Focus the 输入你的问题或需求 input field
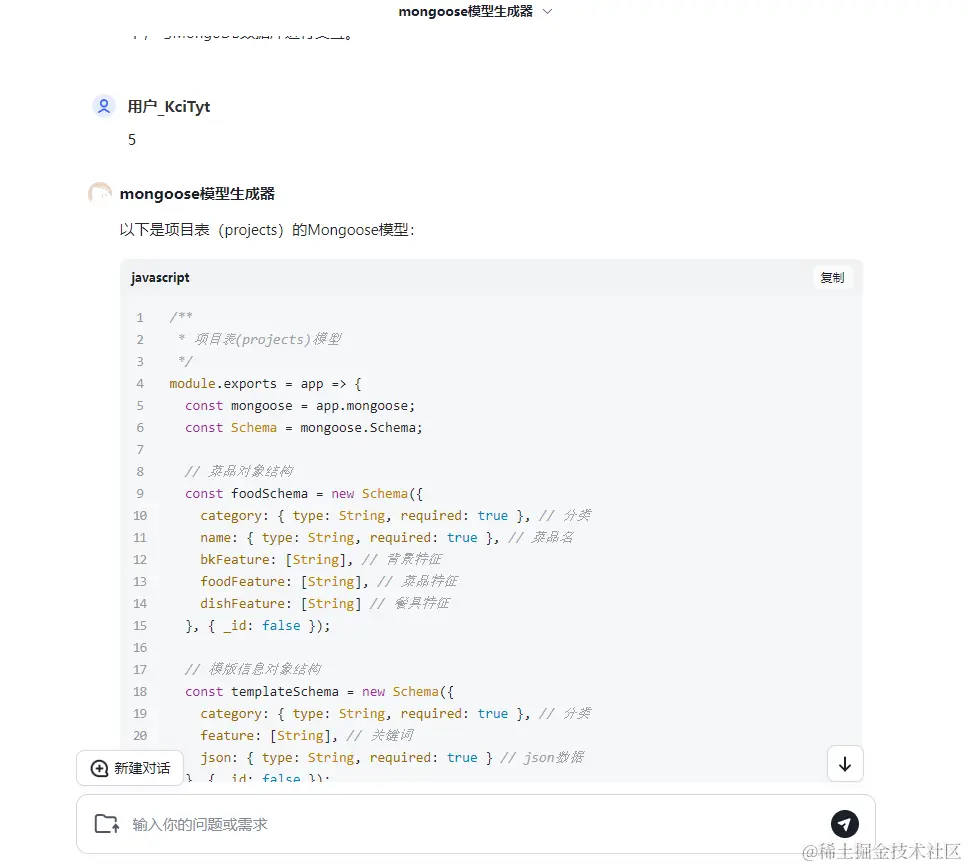This screenshot has height=868, width=968. (475, 824)
